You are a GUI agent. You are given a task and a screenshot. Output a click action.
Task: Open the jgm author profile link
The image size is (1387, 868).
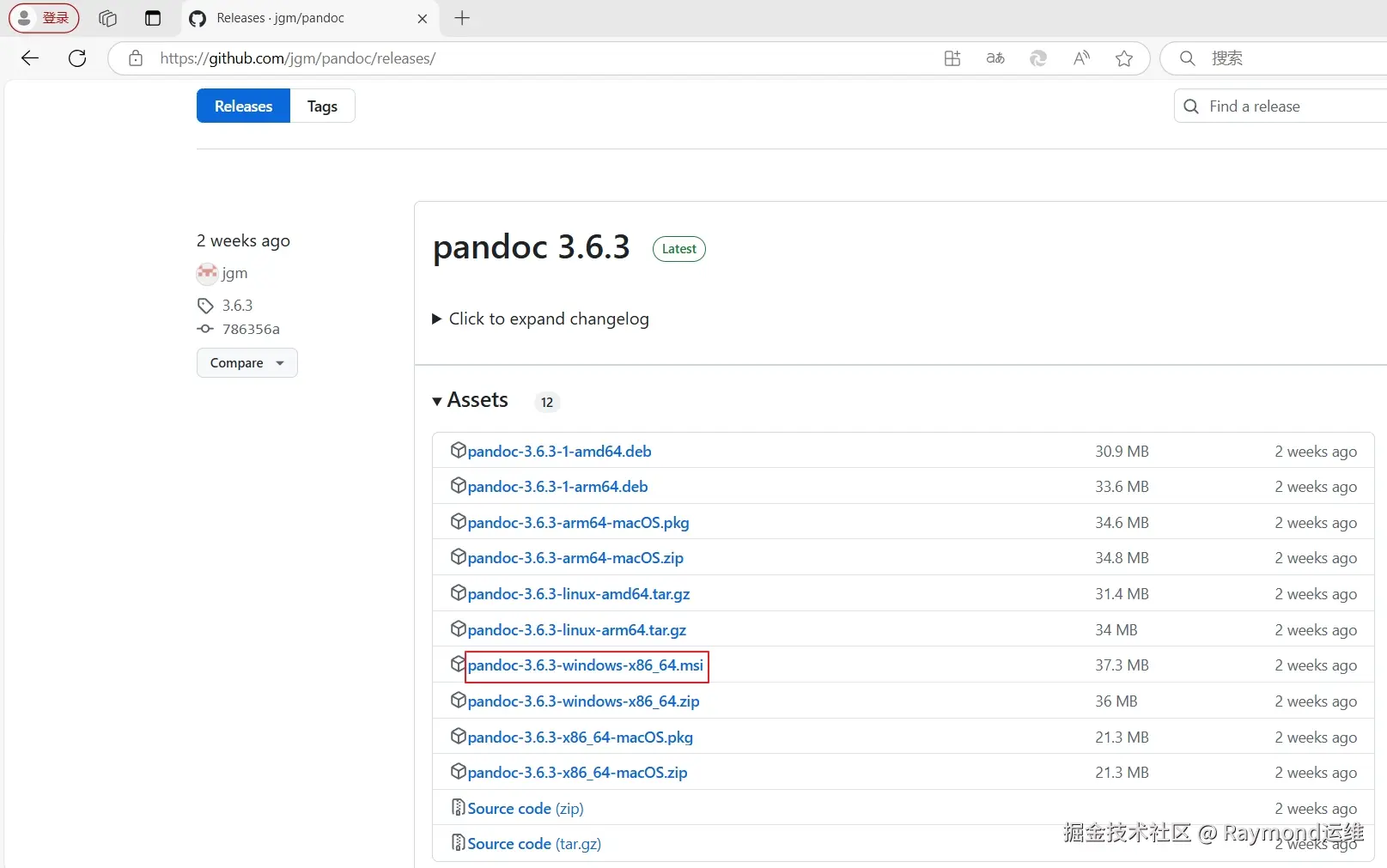[234, 273]
